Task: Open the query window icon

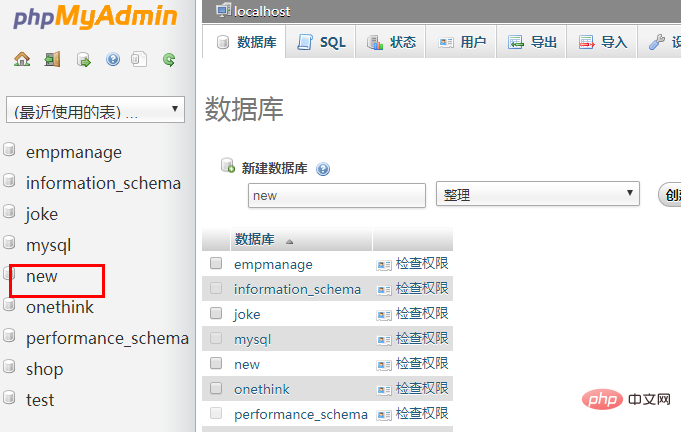Action: coord(83,59)
